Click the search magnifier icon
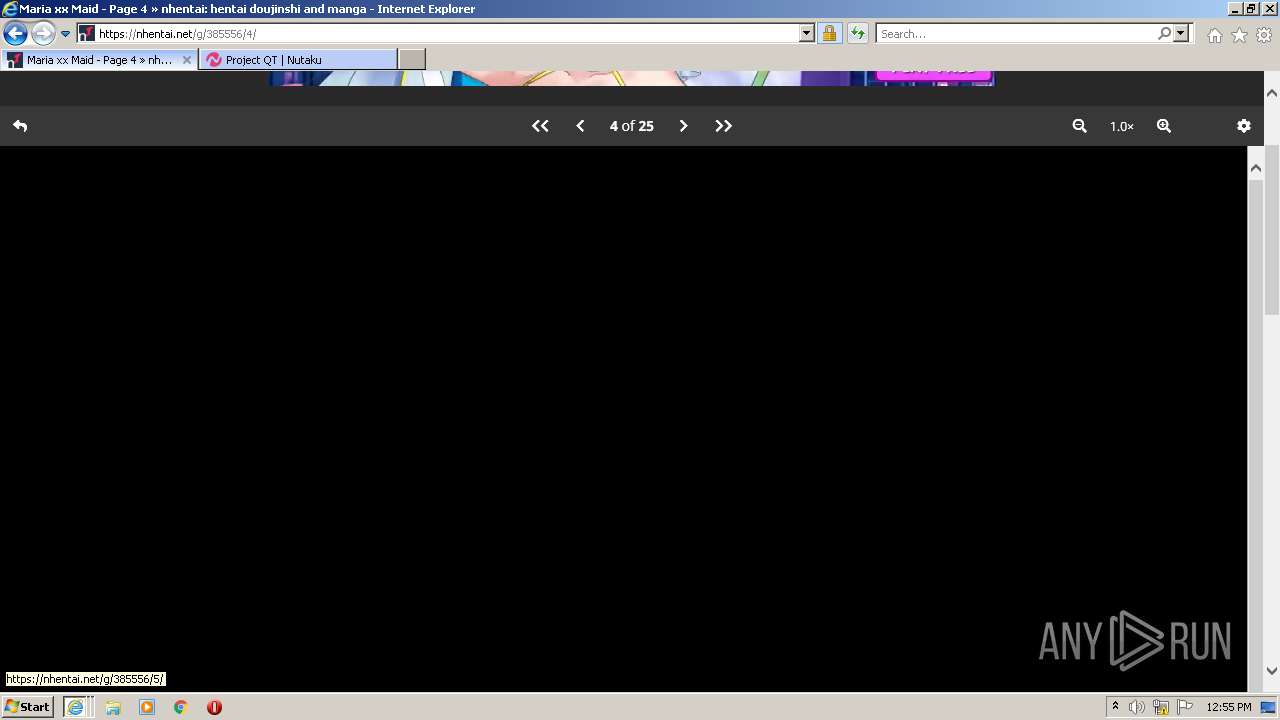 tap(1164, 33)
